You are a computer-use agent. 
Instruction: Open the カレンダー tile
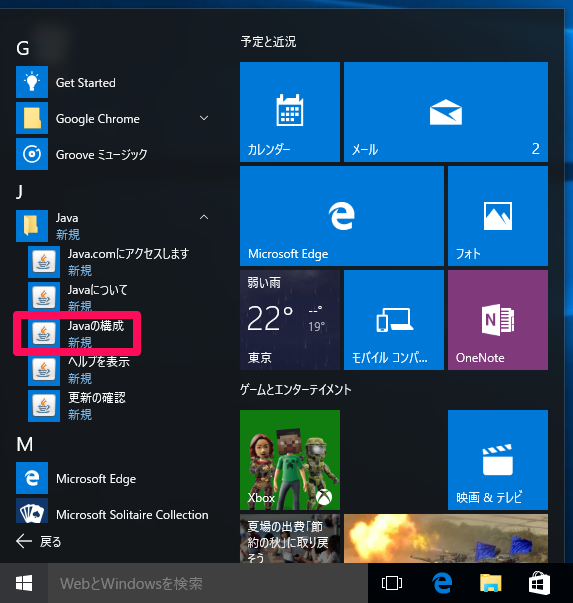pos(290,112)
